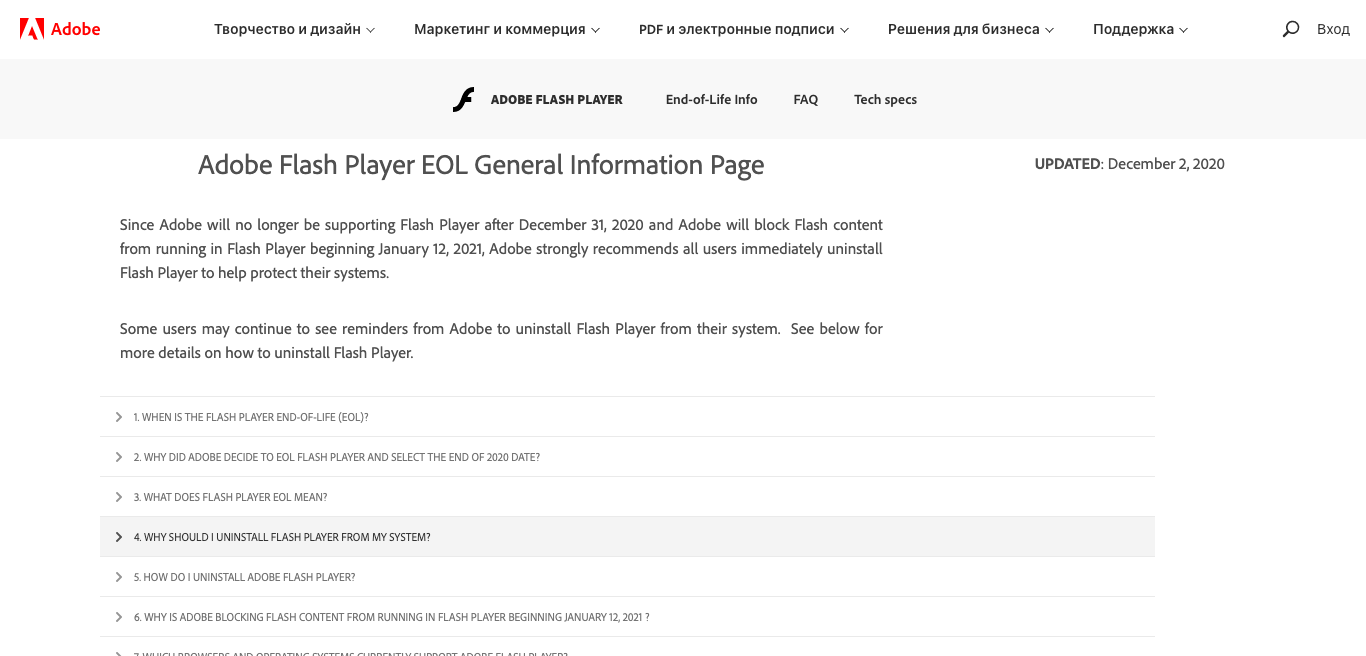
Task: Expand 'How do I uninstall Adobe Flash Player?'
Action: [244, 577]
